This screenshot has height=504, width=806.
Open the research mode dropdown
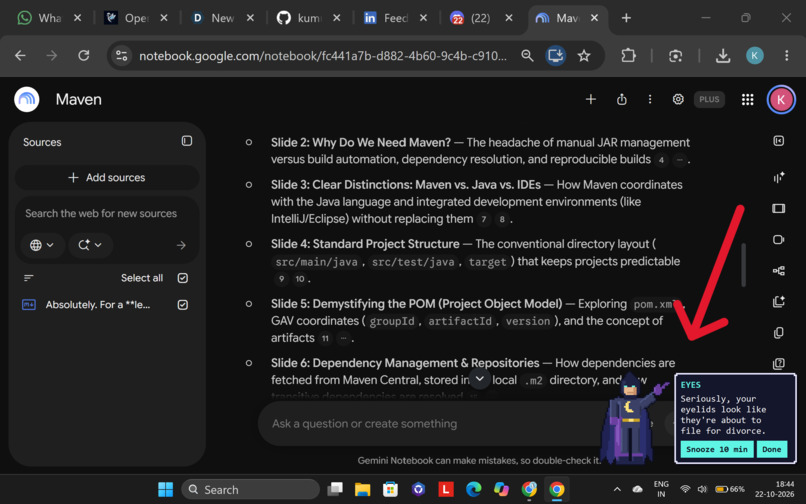click(x=89, y=245)
